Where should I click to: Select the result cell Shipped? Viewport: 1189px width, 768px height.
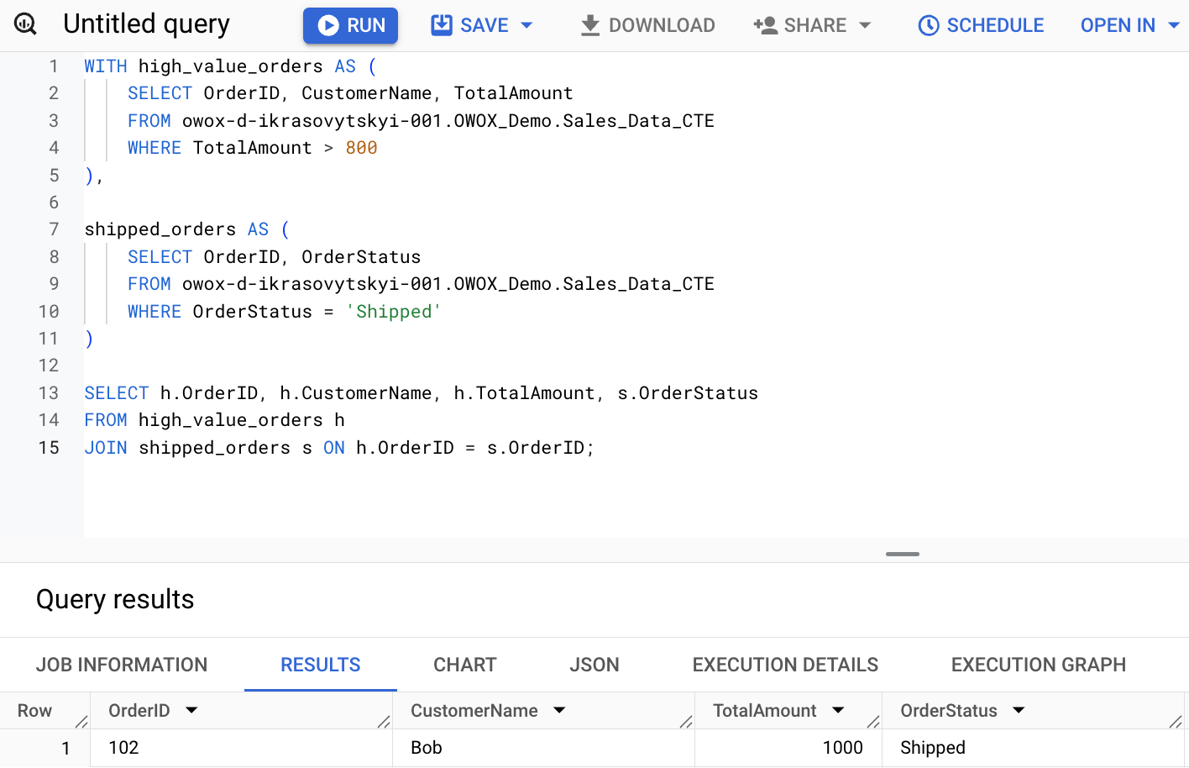1033,748
